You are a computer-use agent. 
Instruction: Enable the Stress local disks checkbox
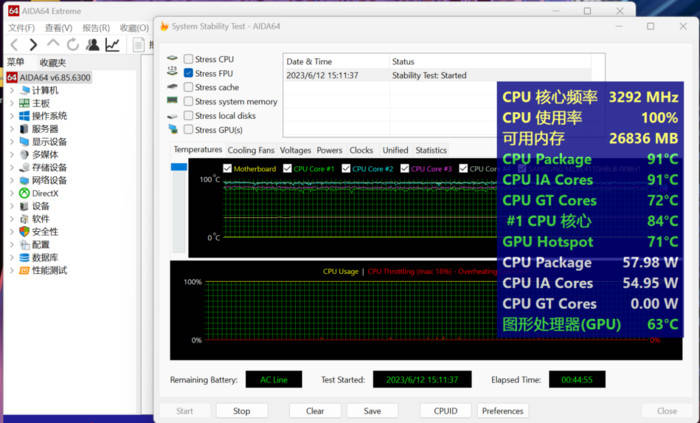point(188,116)
